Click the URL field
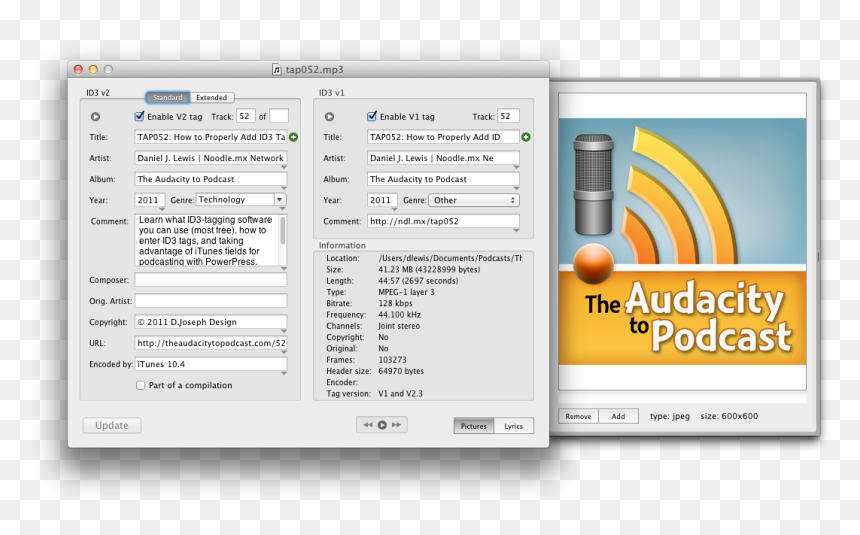The height and width of the screenshot is (535, 860). [x=211, y=343]
